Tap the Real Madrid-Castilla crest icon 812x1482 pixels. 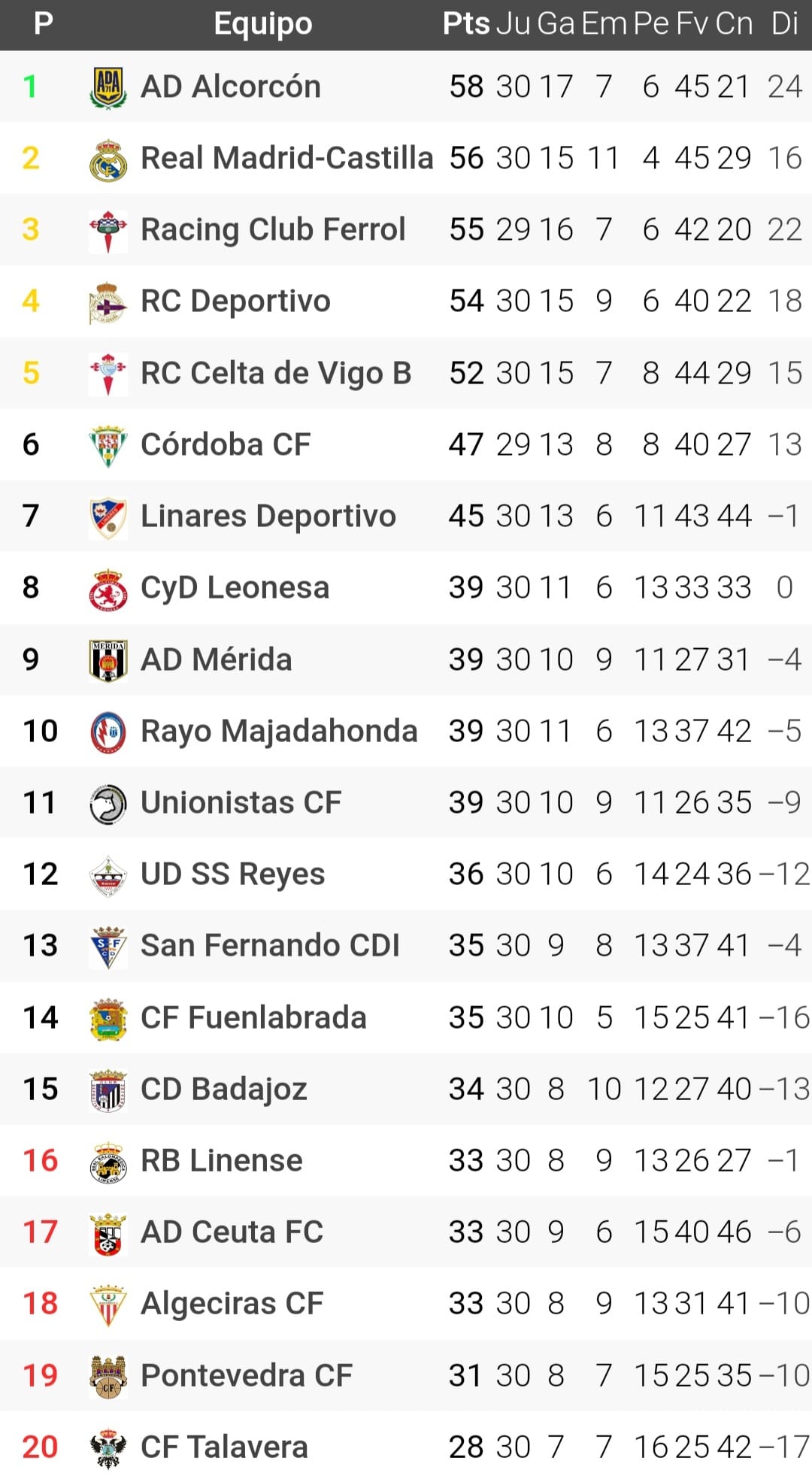point(108,159)
